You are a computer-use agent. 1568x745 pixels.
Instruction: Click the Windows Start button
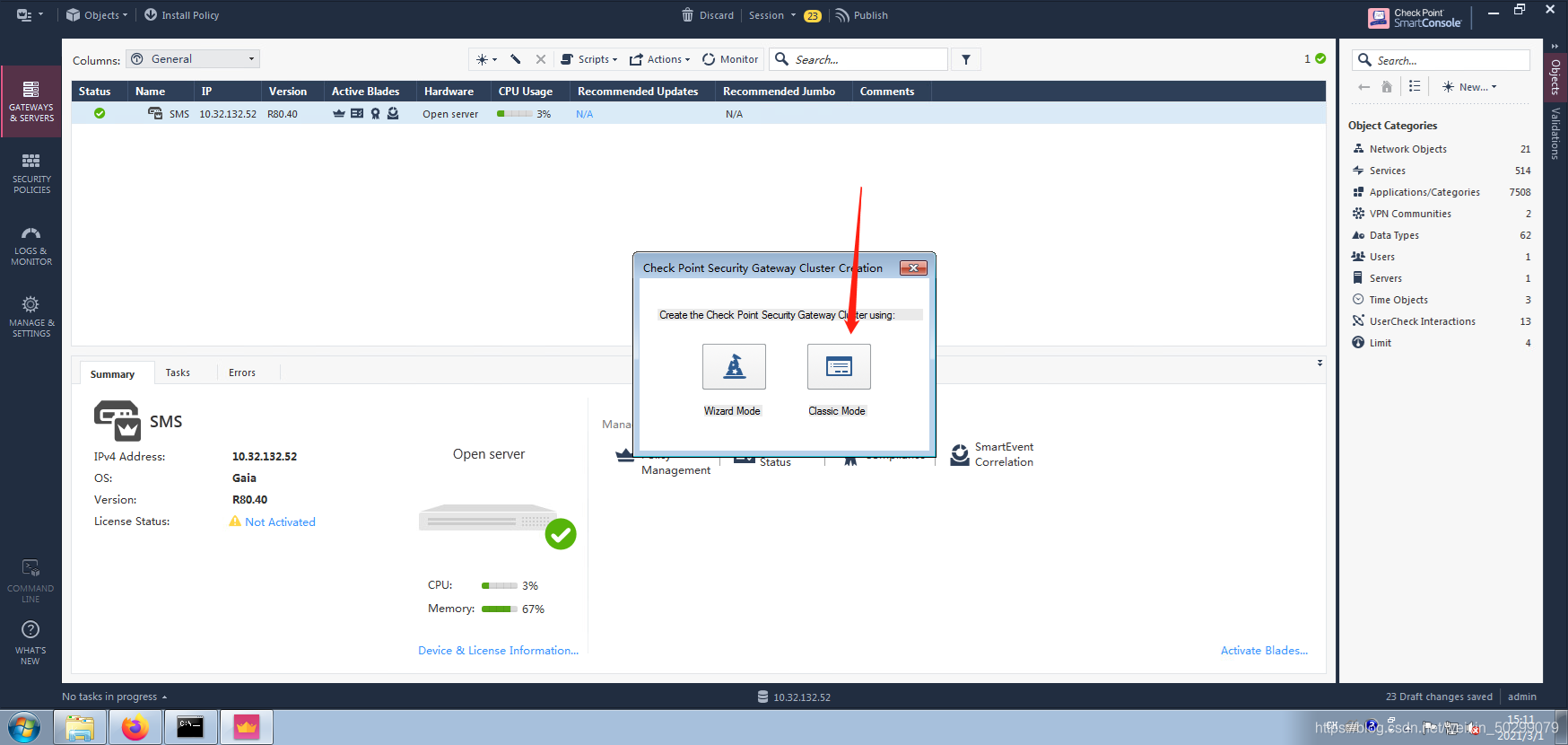click(x=25, y=727)
